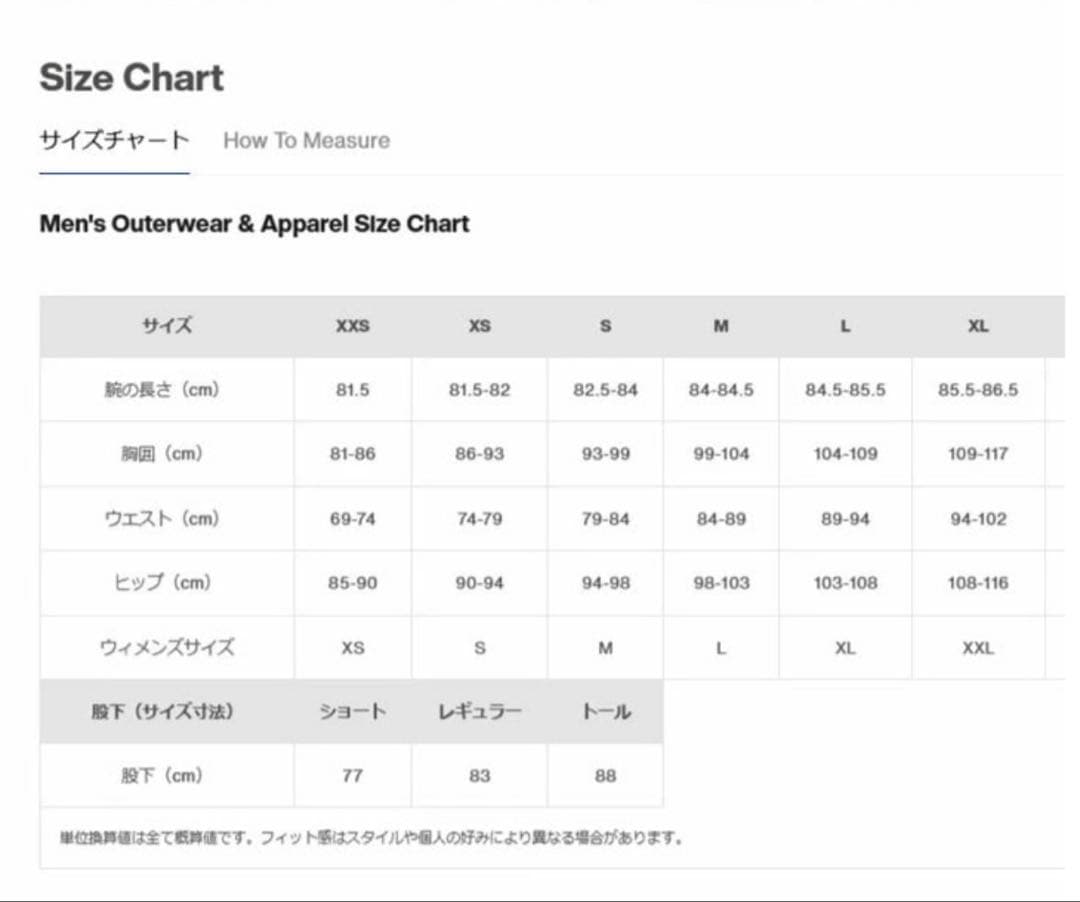This screenshot has width=1080, height=902.
Task: Click the XL size column header
Action: click(x=977, y=326)
